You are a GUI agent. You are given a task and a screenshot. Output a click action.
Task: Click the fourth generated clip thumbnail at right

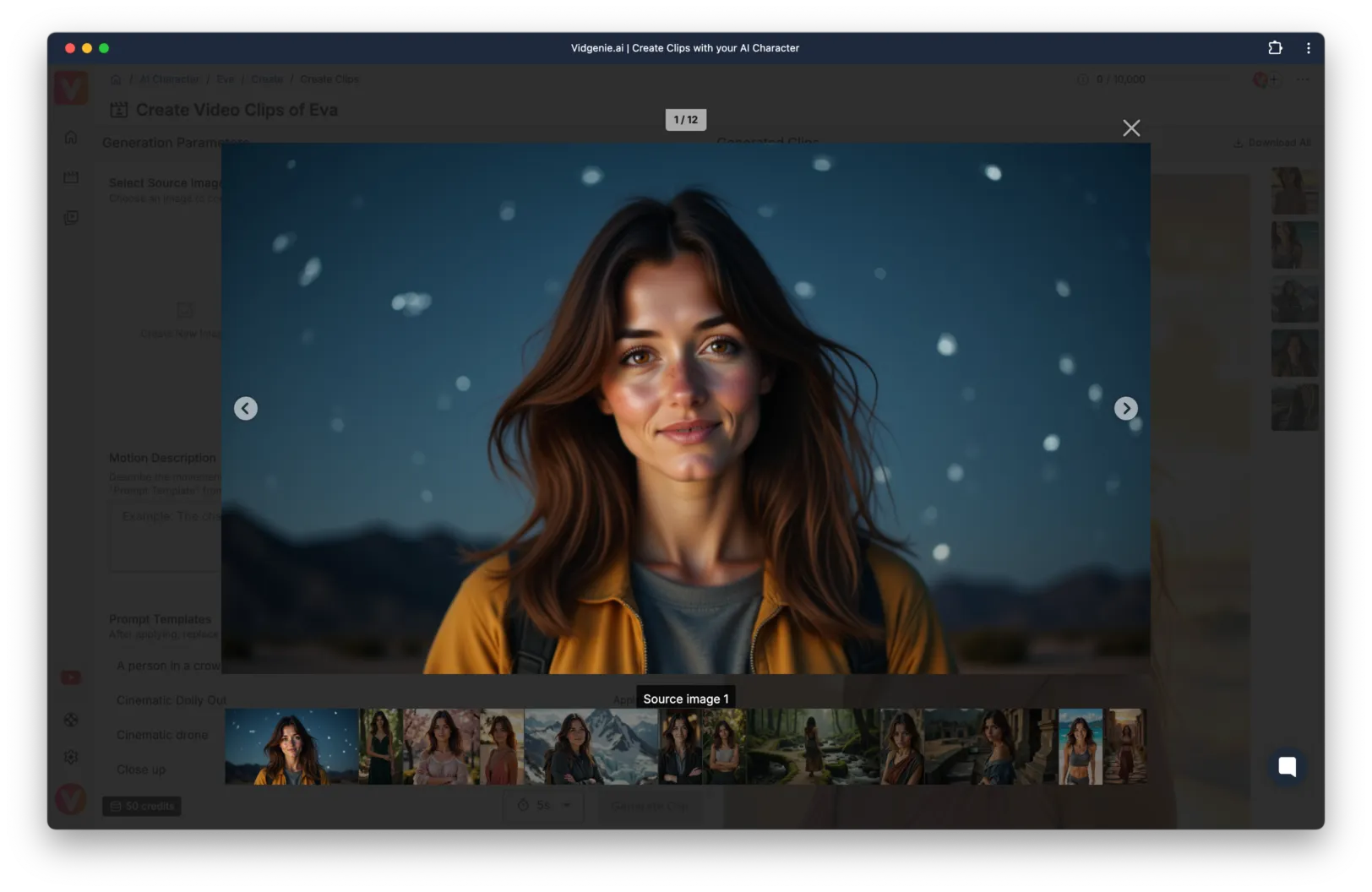tap(1294, 353)
